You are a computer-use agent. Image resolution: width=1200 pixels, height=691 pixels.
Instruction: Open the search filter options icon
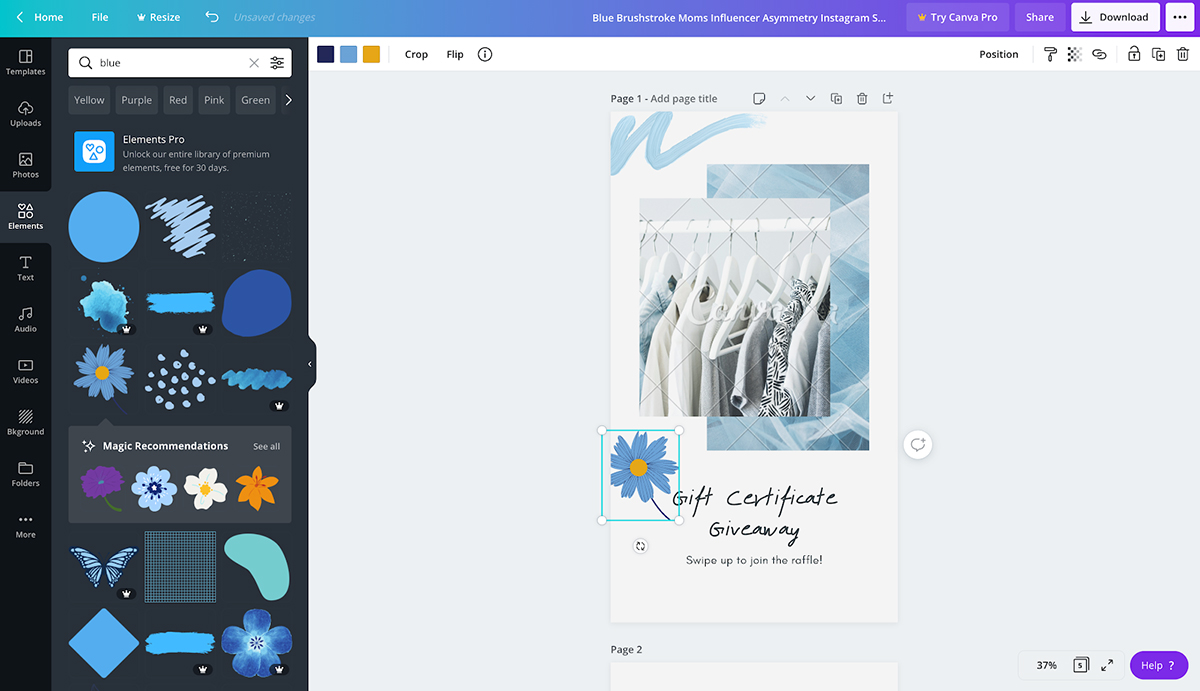(x=277, y=63)
